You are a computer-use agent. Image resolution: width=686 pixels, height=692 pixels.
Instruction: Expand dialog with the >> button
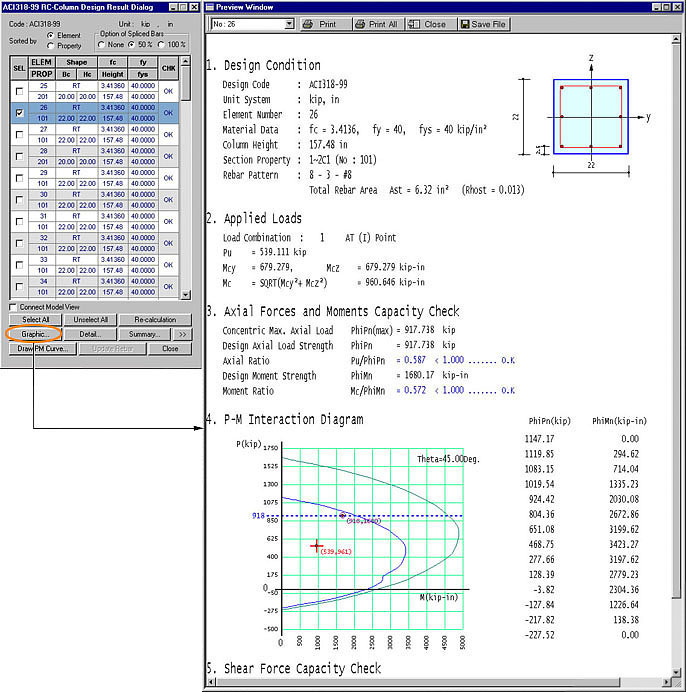click(181, 333)
